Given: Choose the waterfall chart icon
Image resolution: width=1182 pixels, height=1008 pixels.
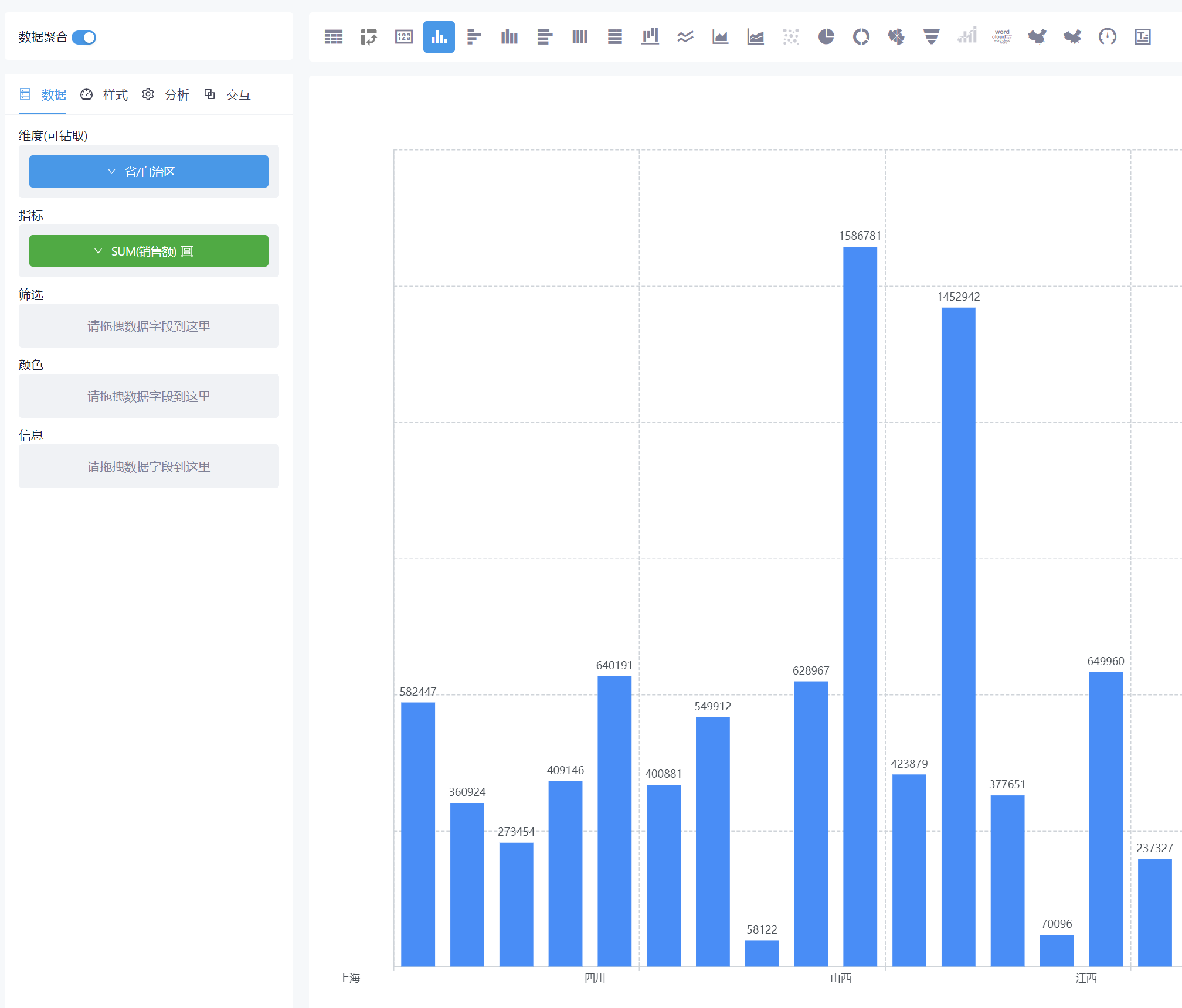Looking at the screenshot, I should pyautogui.click(x=650, y=37).
